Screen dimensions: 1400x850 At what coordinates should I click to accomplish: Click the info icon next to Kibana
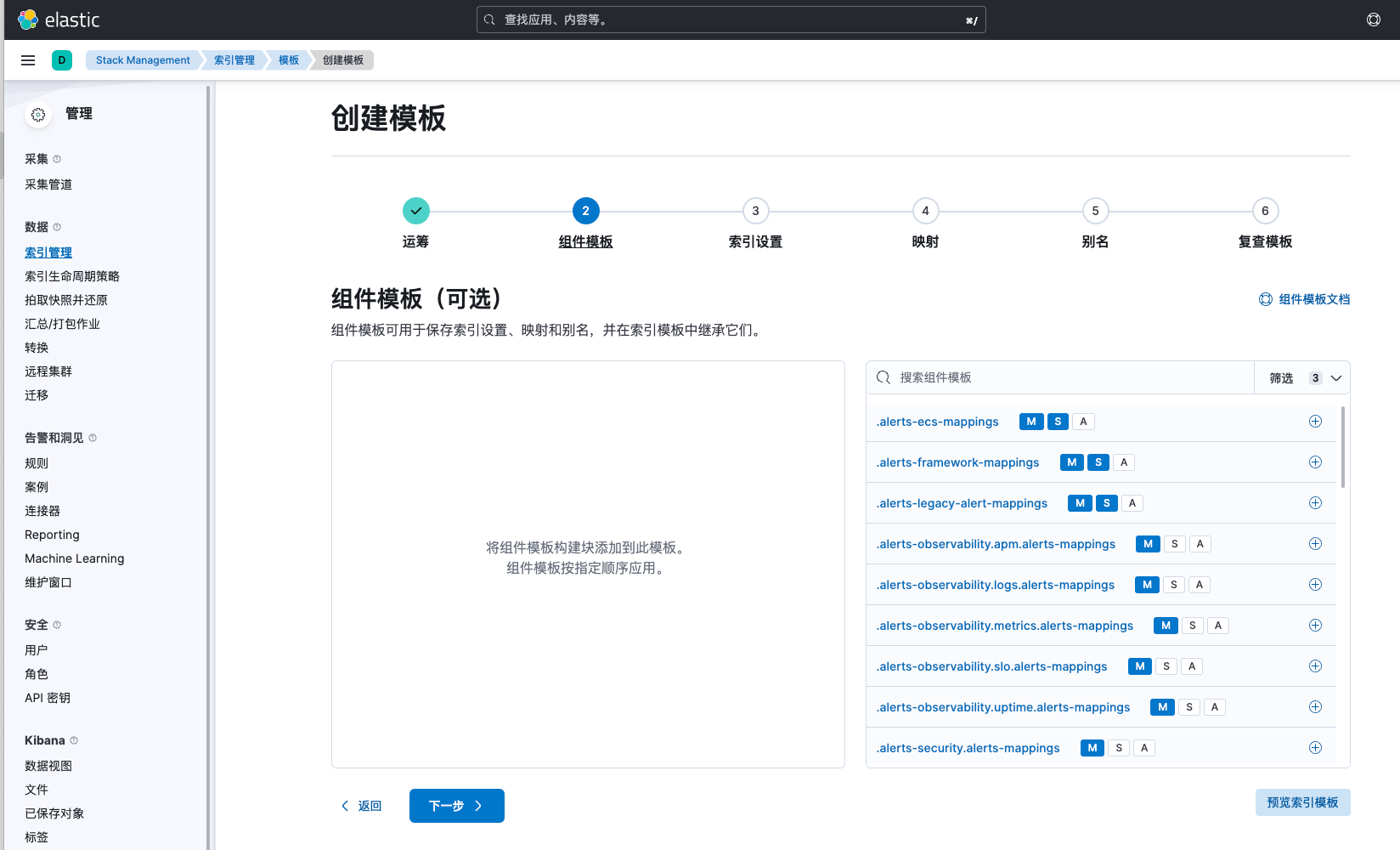point(74,740)
